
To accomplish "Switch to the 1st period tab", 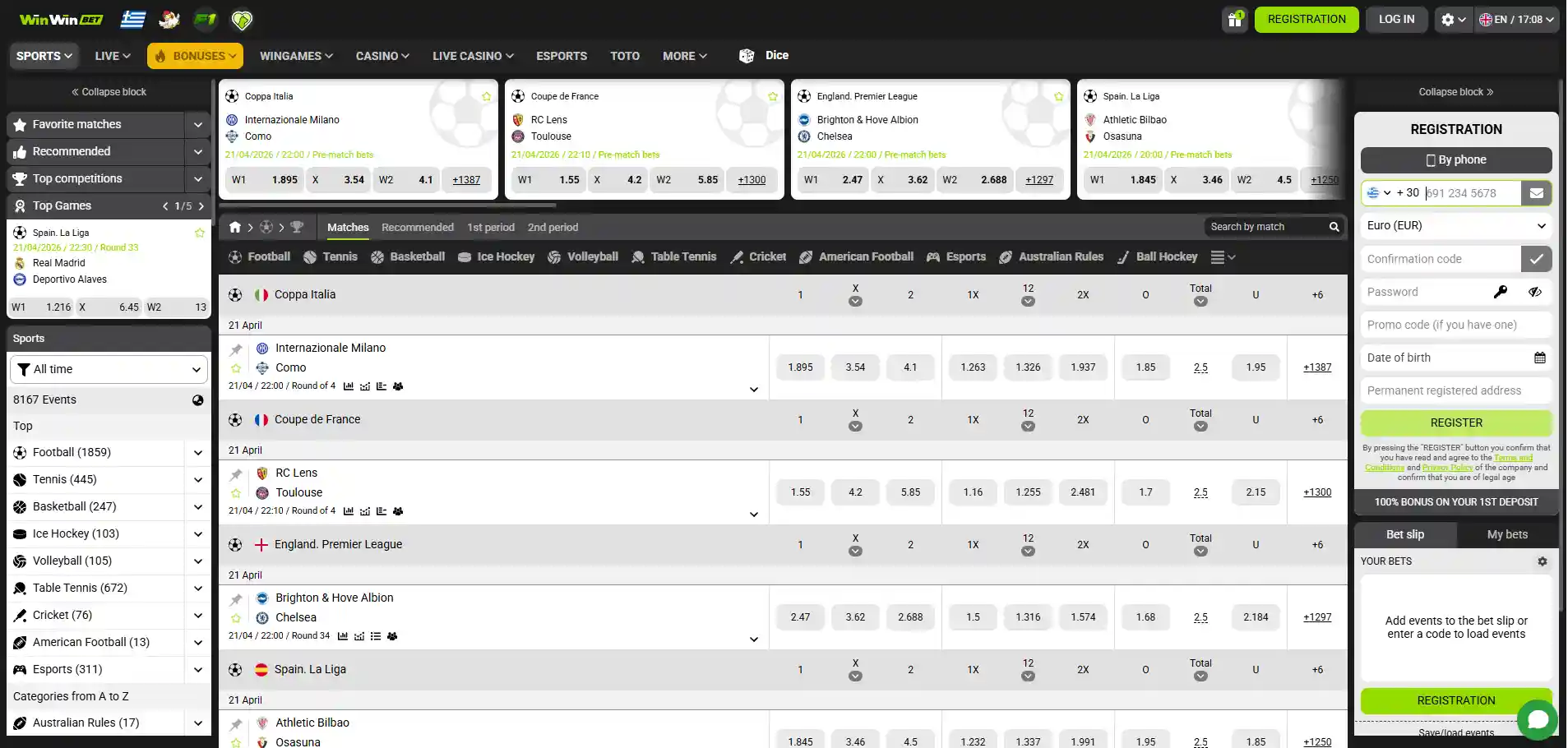I will click(491, 228).
